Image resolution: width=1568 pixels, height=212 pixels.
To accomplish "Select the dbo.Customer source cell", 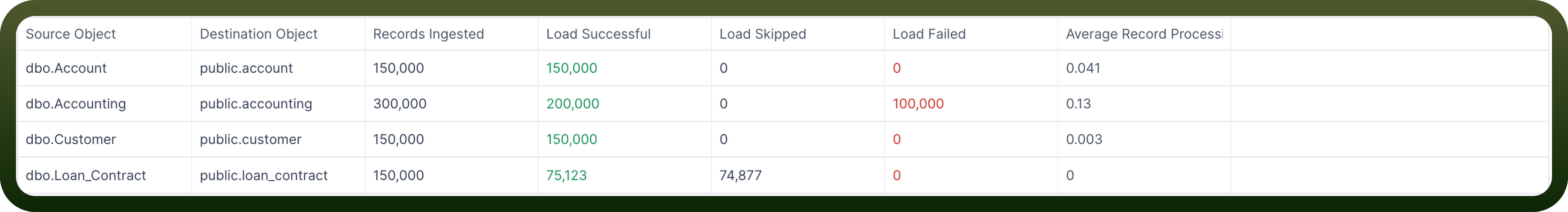I will [71, 140].
